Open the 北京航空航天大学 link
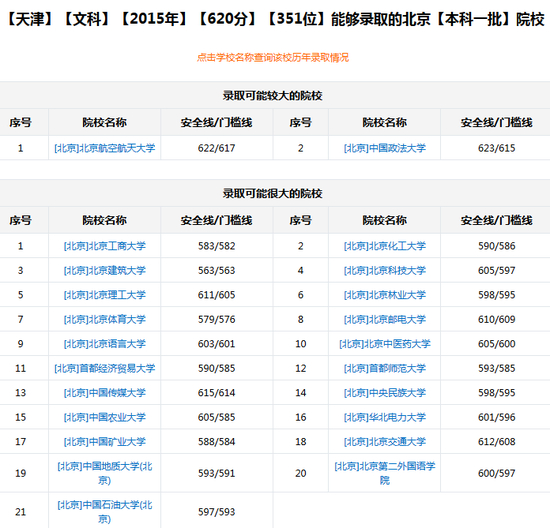The image size is (550, 528). pos(105,148)
